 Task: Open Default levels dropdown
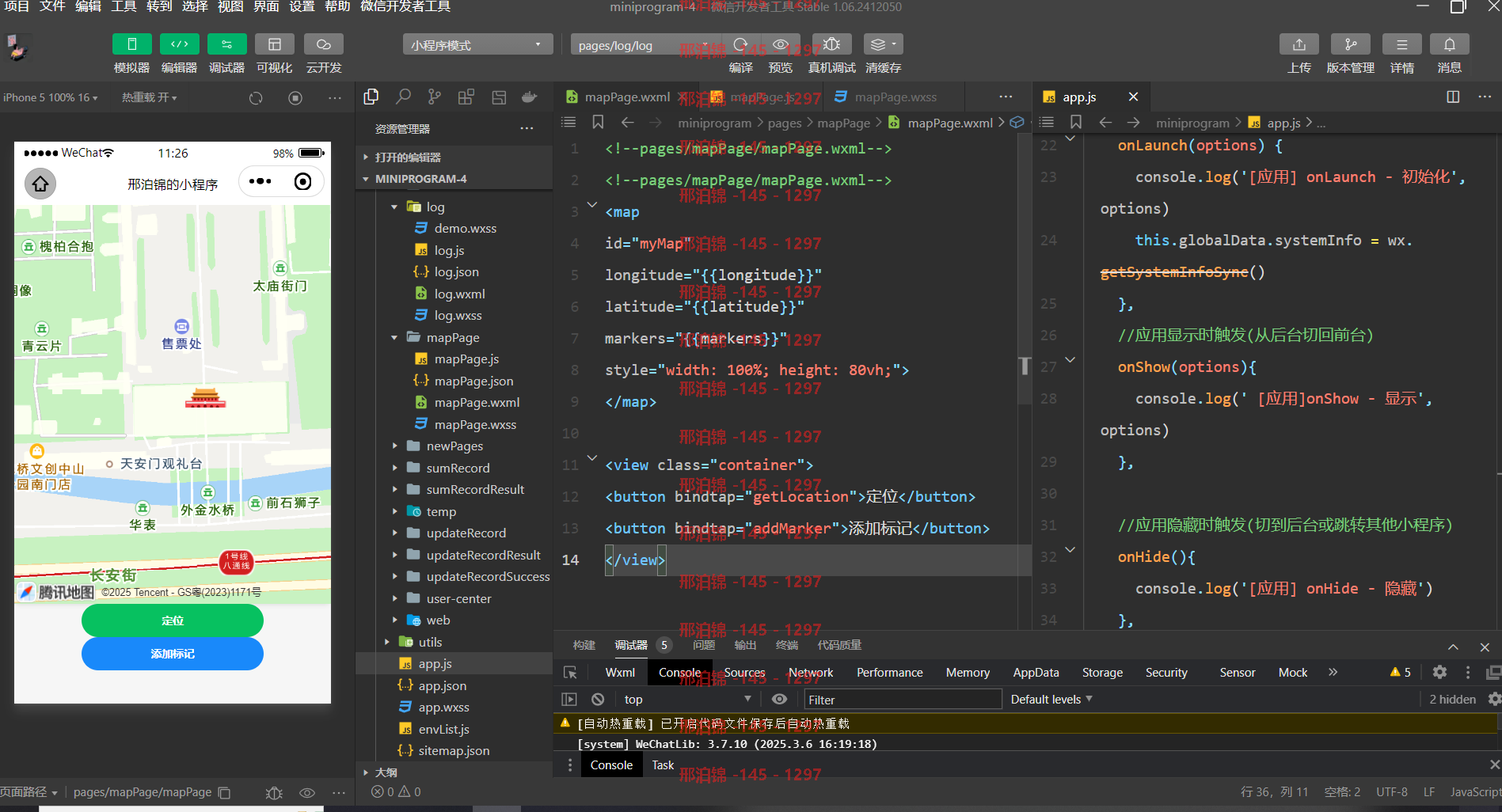(1051, 699)
